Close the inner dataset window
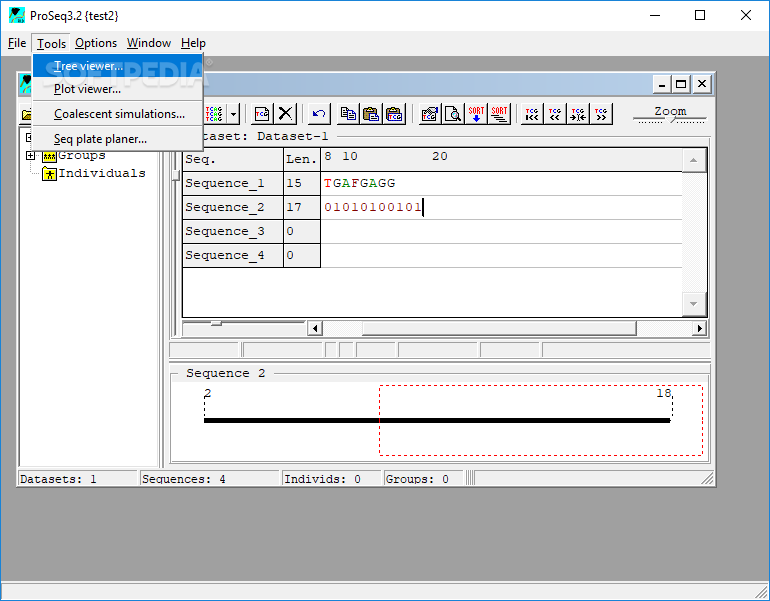 (x=702, y=84)
